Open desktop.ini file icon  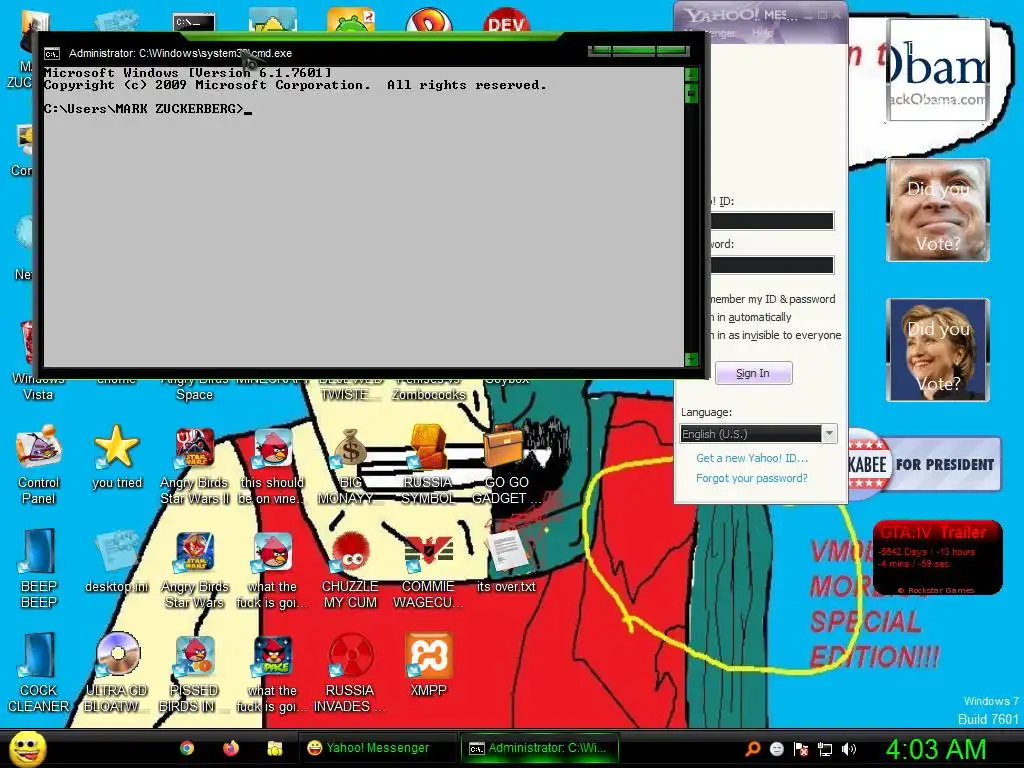point(117,562)
